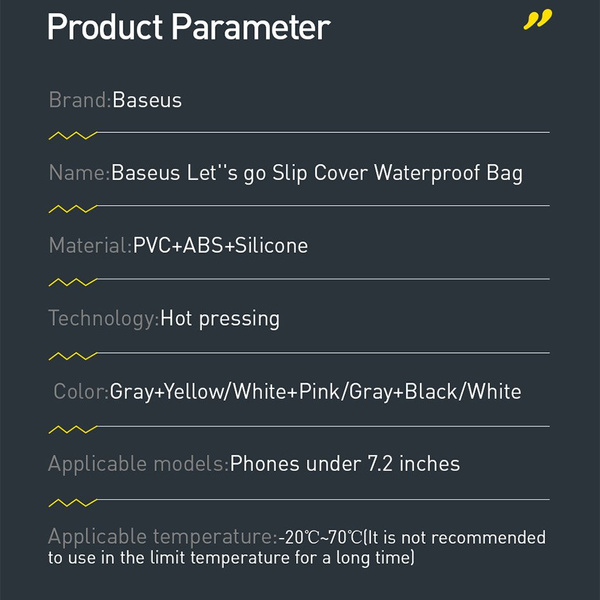Screen dimensions: 600x600
Task: Select the yellow zigzag under the Material row
Action: pos(73,281)
